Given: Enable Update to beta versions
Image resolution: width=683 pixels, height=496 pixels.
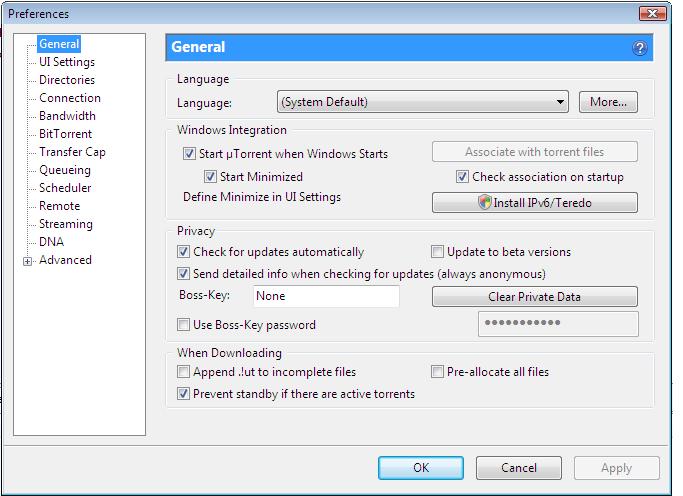Looking at the screenshot, I should pyautogui.click(x=437, y=252).
